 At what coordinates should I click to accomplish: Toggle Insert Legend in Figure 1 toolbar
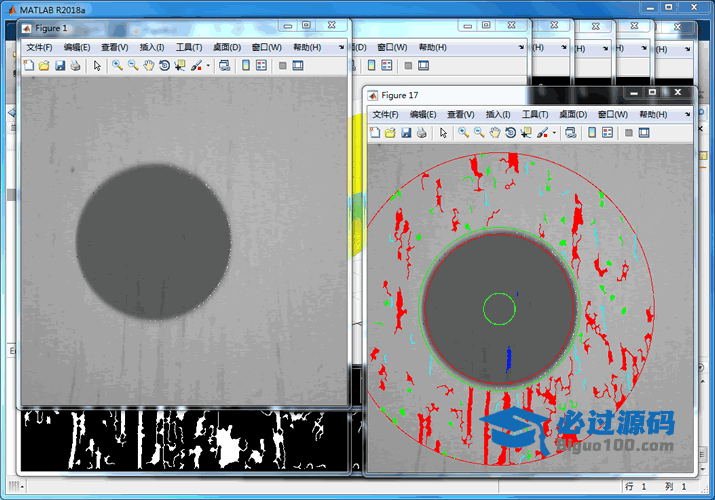(261, 66)
